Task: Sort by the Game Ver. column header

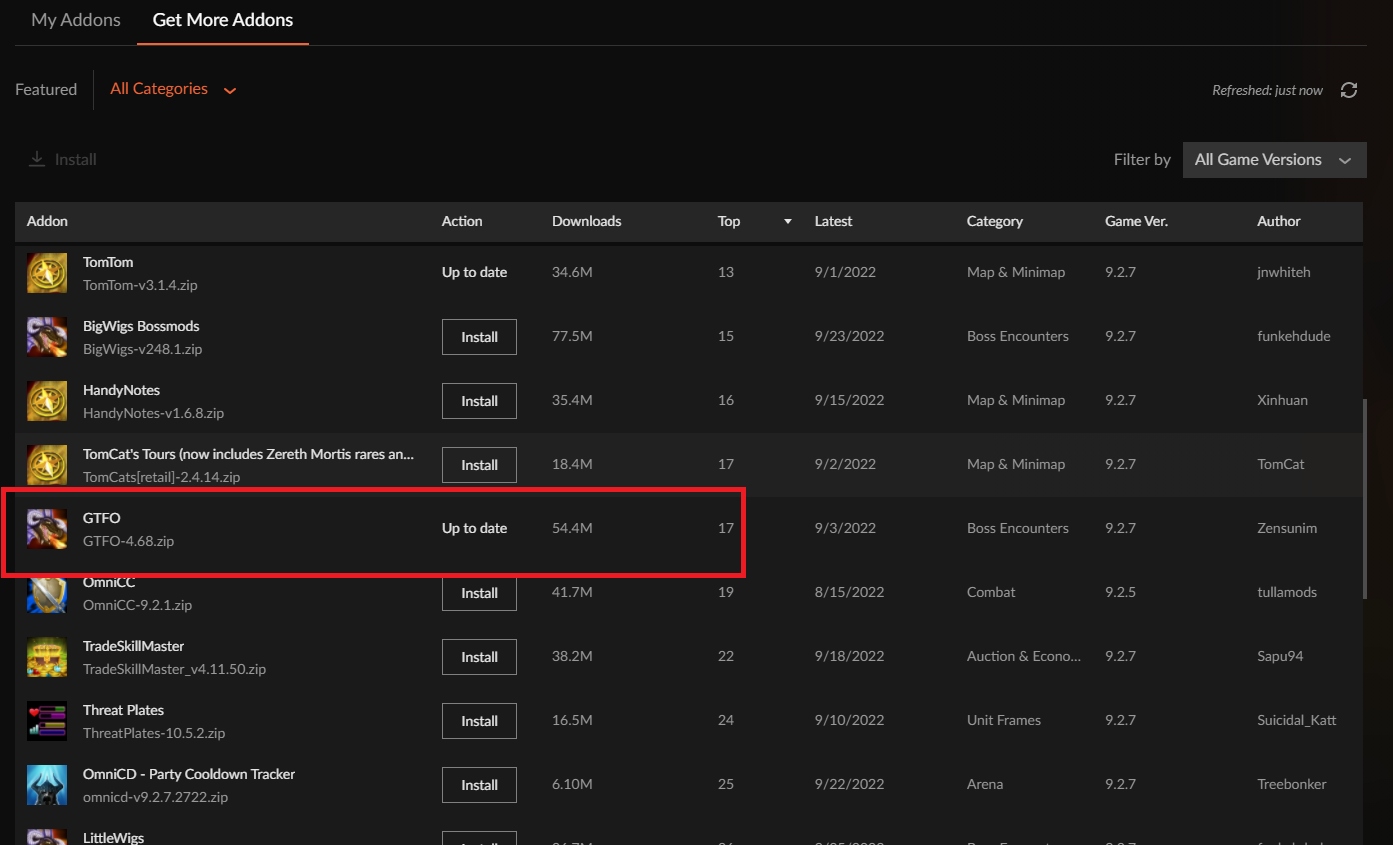Action: click(x=1136, y=221)
